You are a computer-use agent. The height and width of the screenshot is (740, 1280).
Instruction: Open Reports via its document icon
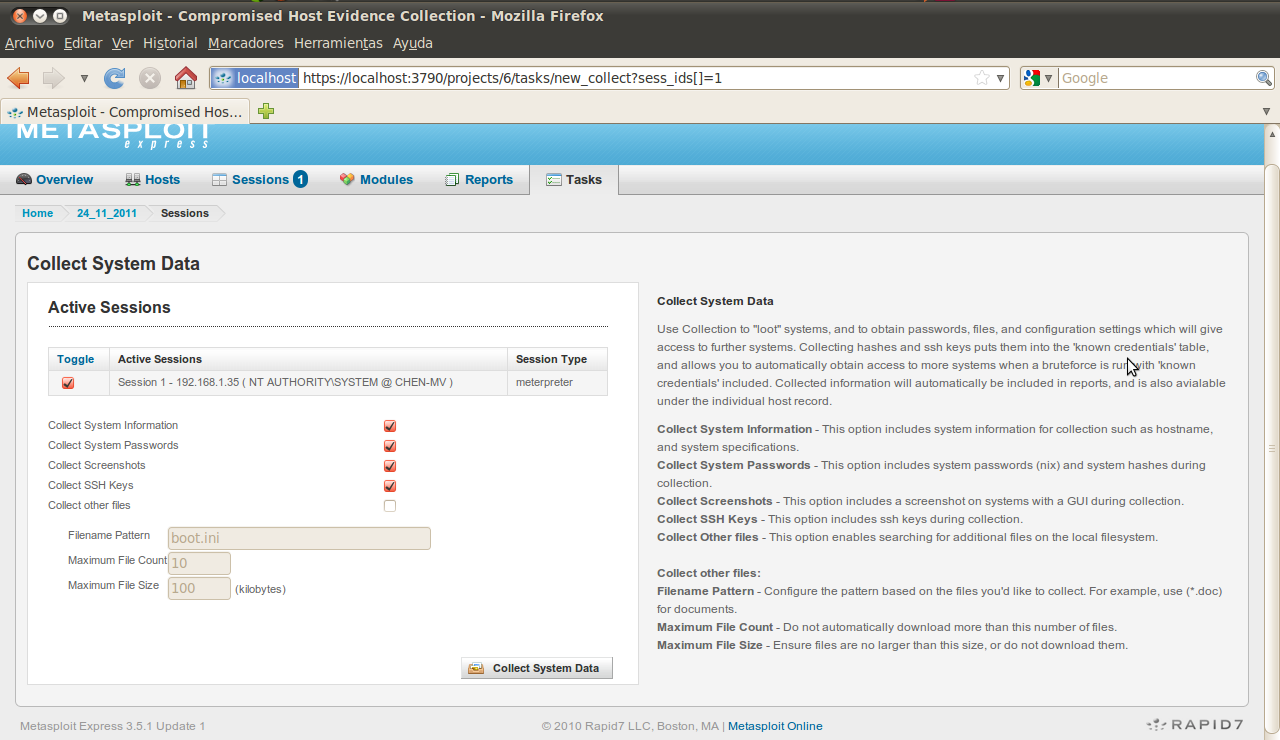[450, 179]
